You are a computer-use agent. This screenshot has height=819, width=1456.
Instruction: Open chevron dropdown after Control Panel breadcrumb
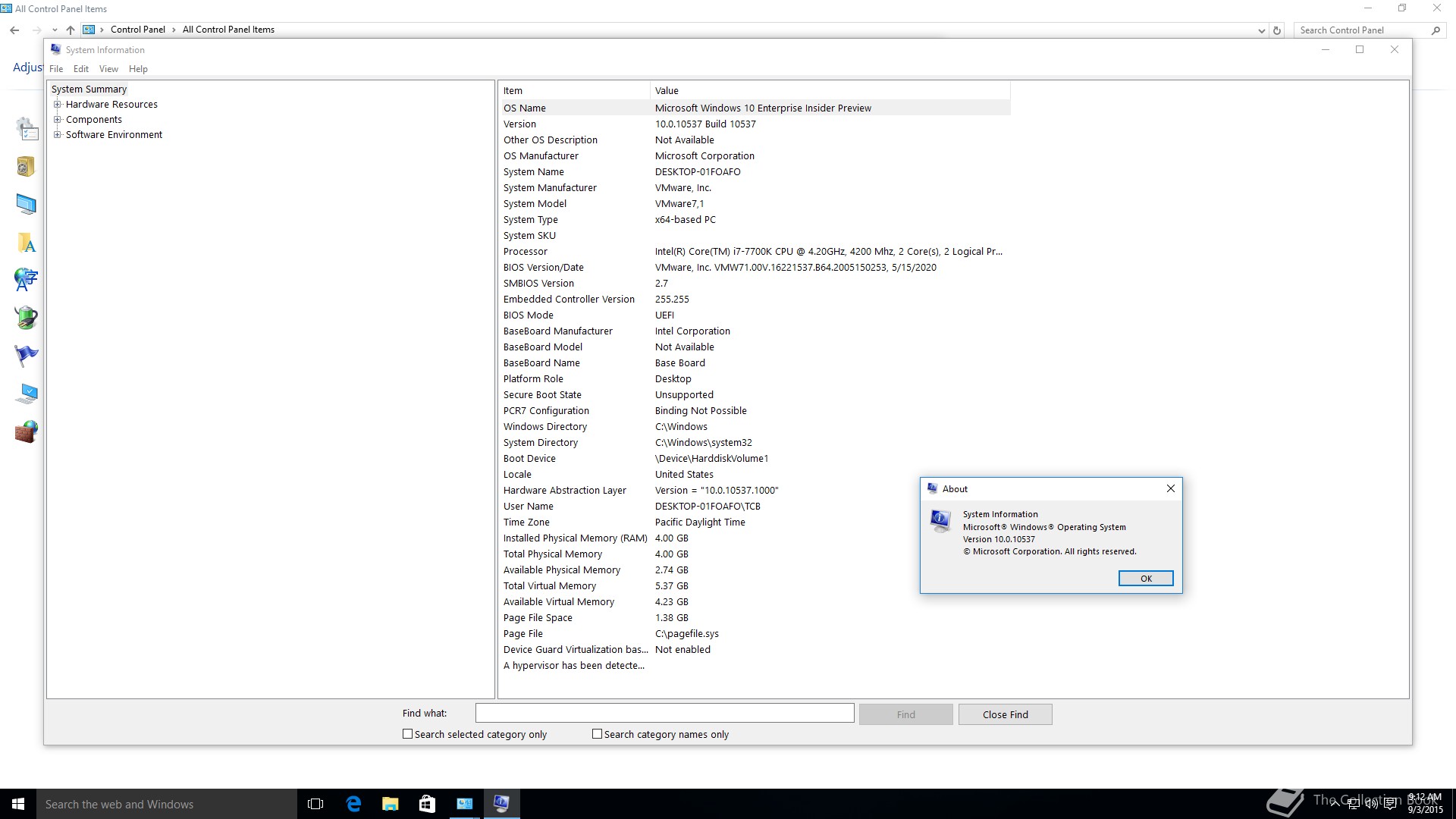click(x=174, y=30)
